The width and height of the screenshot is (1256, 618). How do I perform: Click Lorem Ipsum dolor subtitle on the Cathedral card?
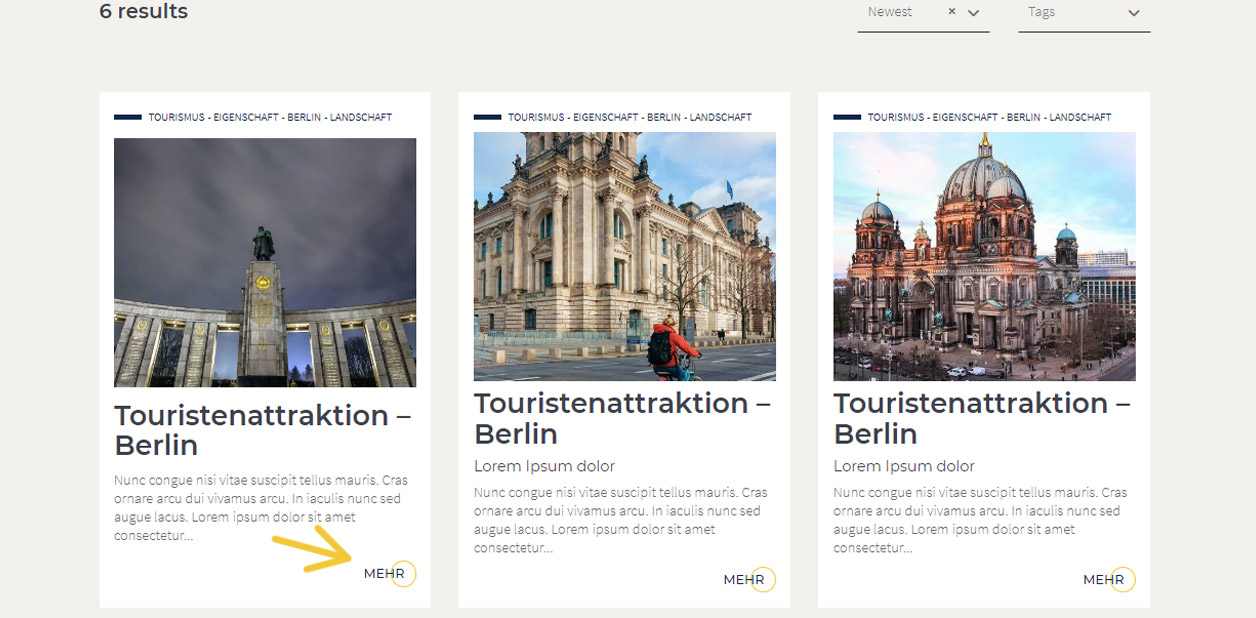[x=903, y=466]
